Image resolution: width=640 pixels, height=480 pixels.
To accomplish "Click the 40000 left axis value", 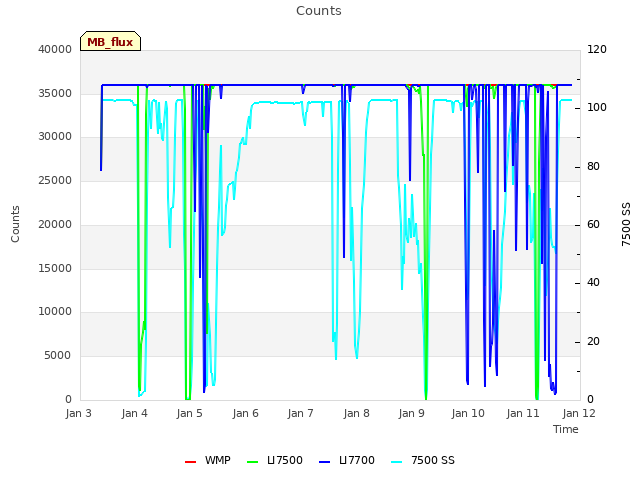I will tap(55, 49).
